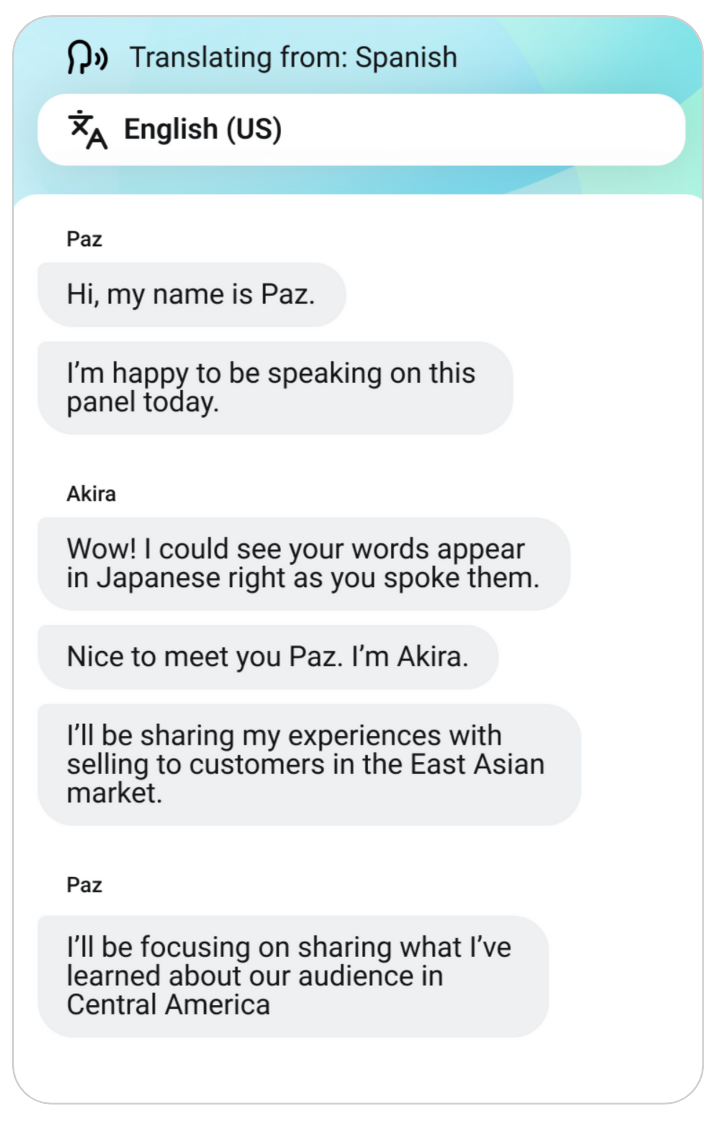Click the translate icon beside English (US)
This screenshot has height=1124, width=715.
pyautogui.click(x=85, y=128)
